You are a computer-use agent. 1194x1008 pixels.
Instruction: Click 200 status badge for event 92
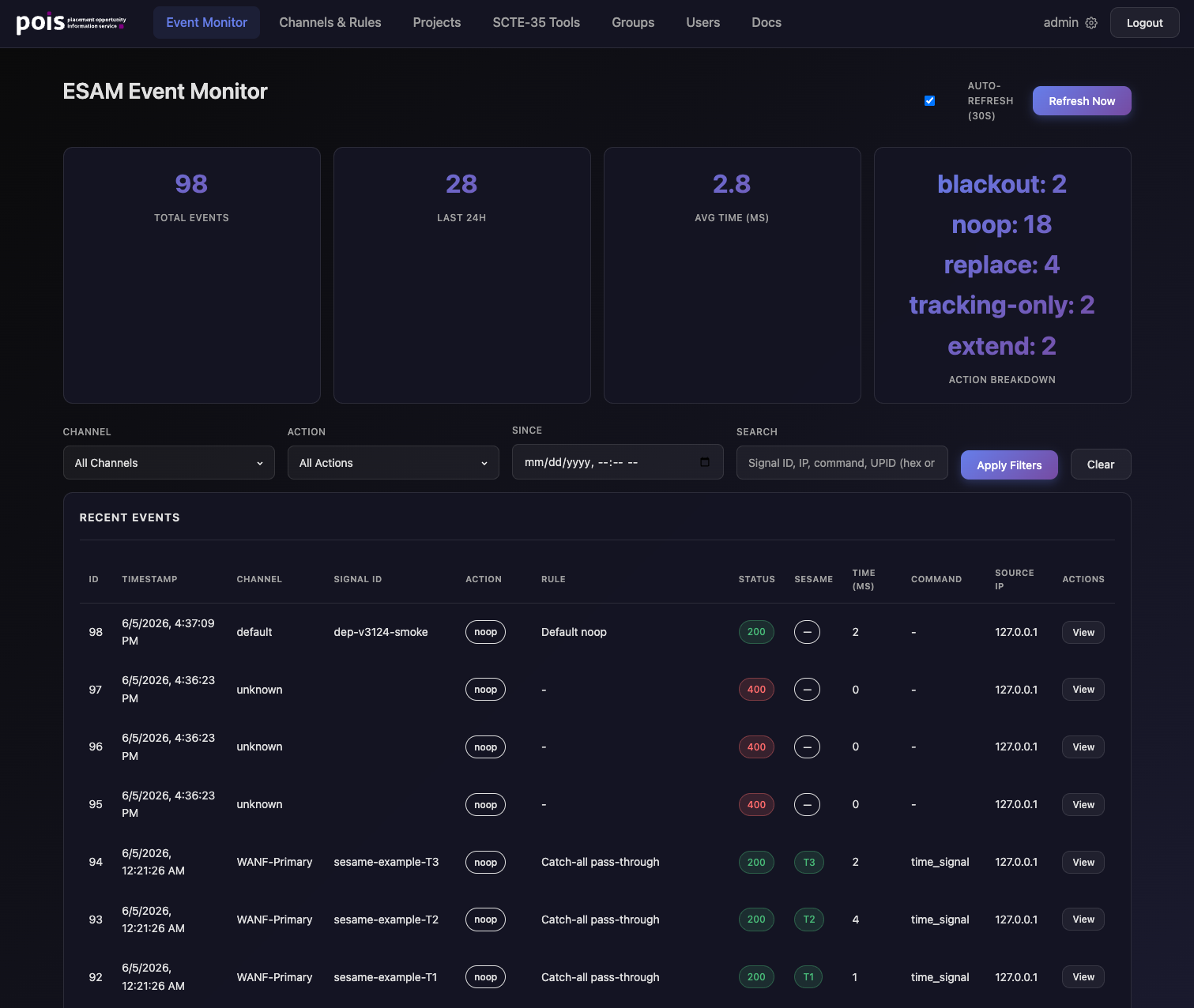tap(756, 977)
